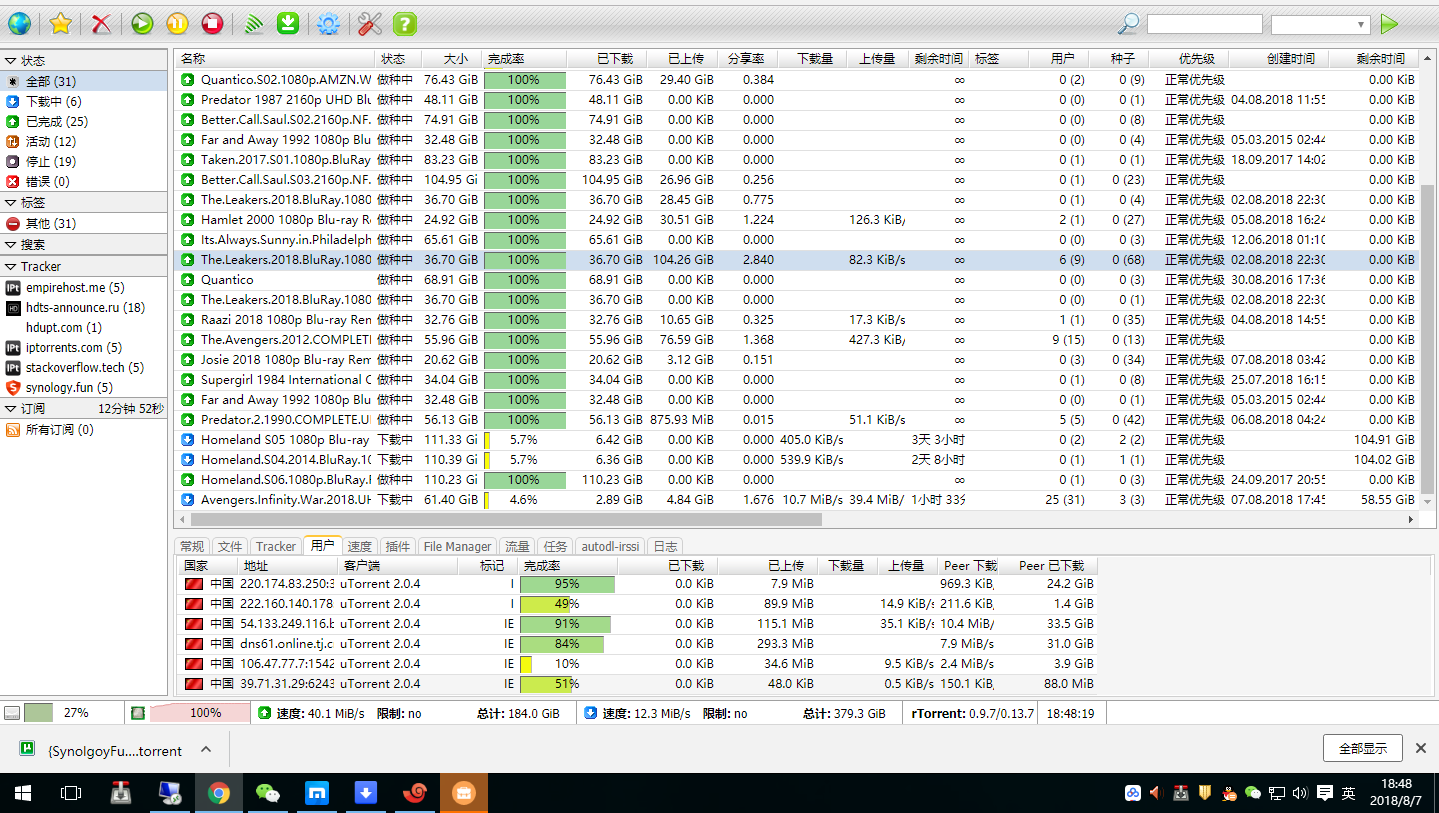Filter by empirehost.me tracker

[84, 287]
